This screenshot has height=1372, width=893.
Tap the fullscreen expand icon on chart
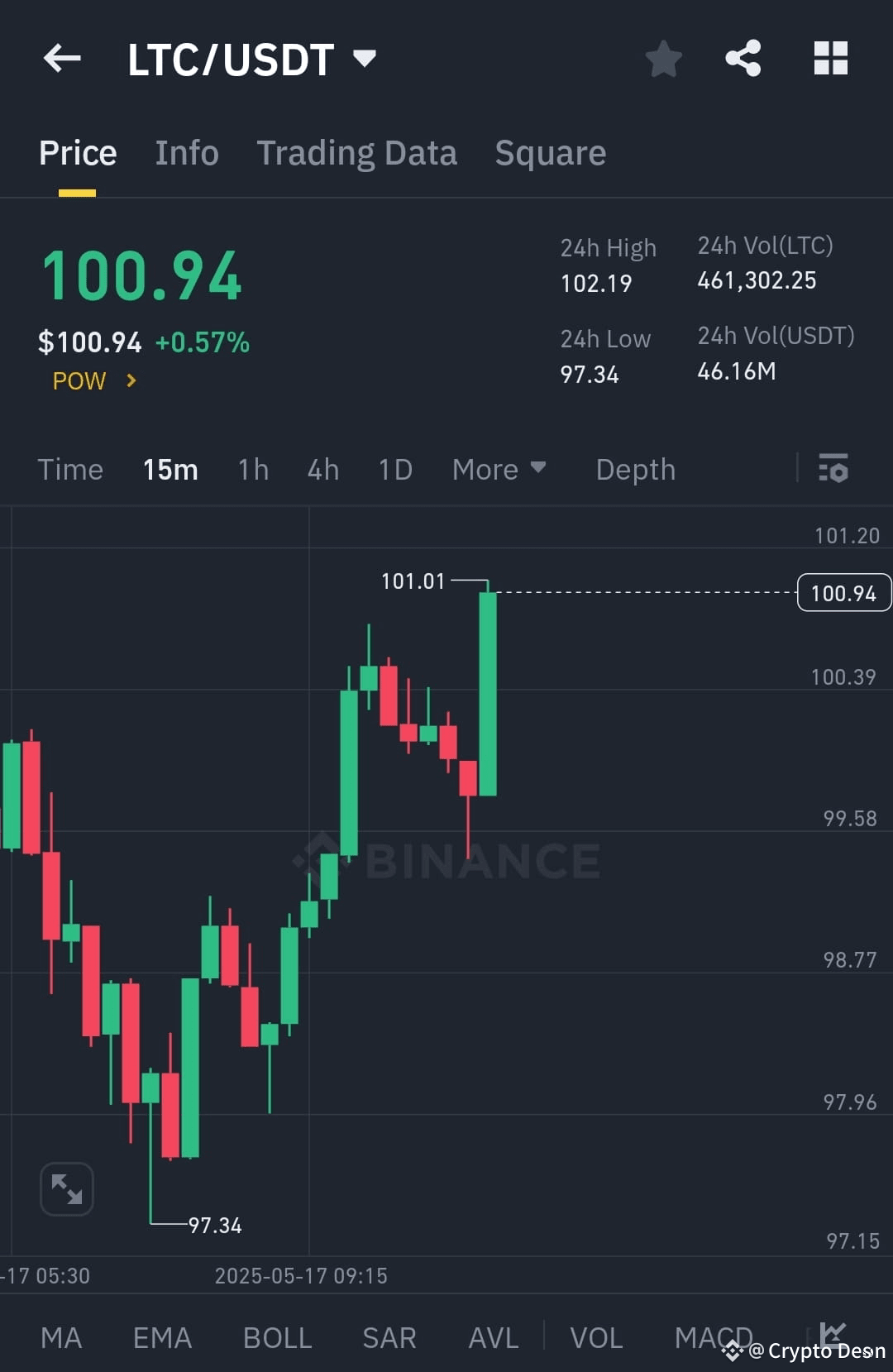(x=66, y=1188)
